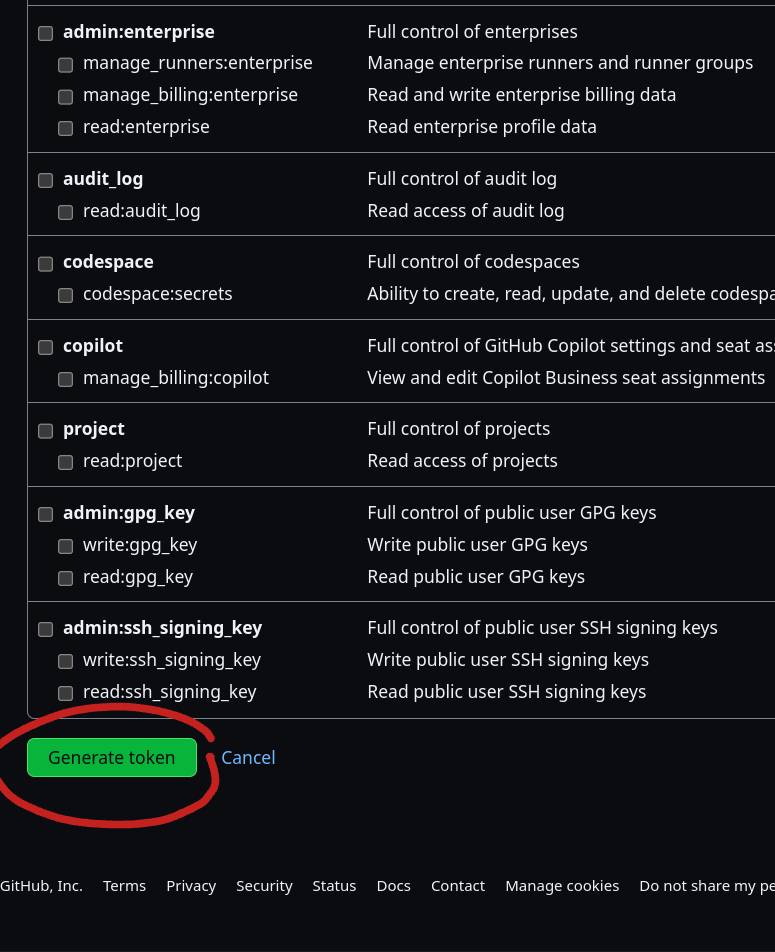Tick the manage_billing:enterprise checkbox
Screen dimensions: 775x952
click(65, 97)
